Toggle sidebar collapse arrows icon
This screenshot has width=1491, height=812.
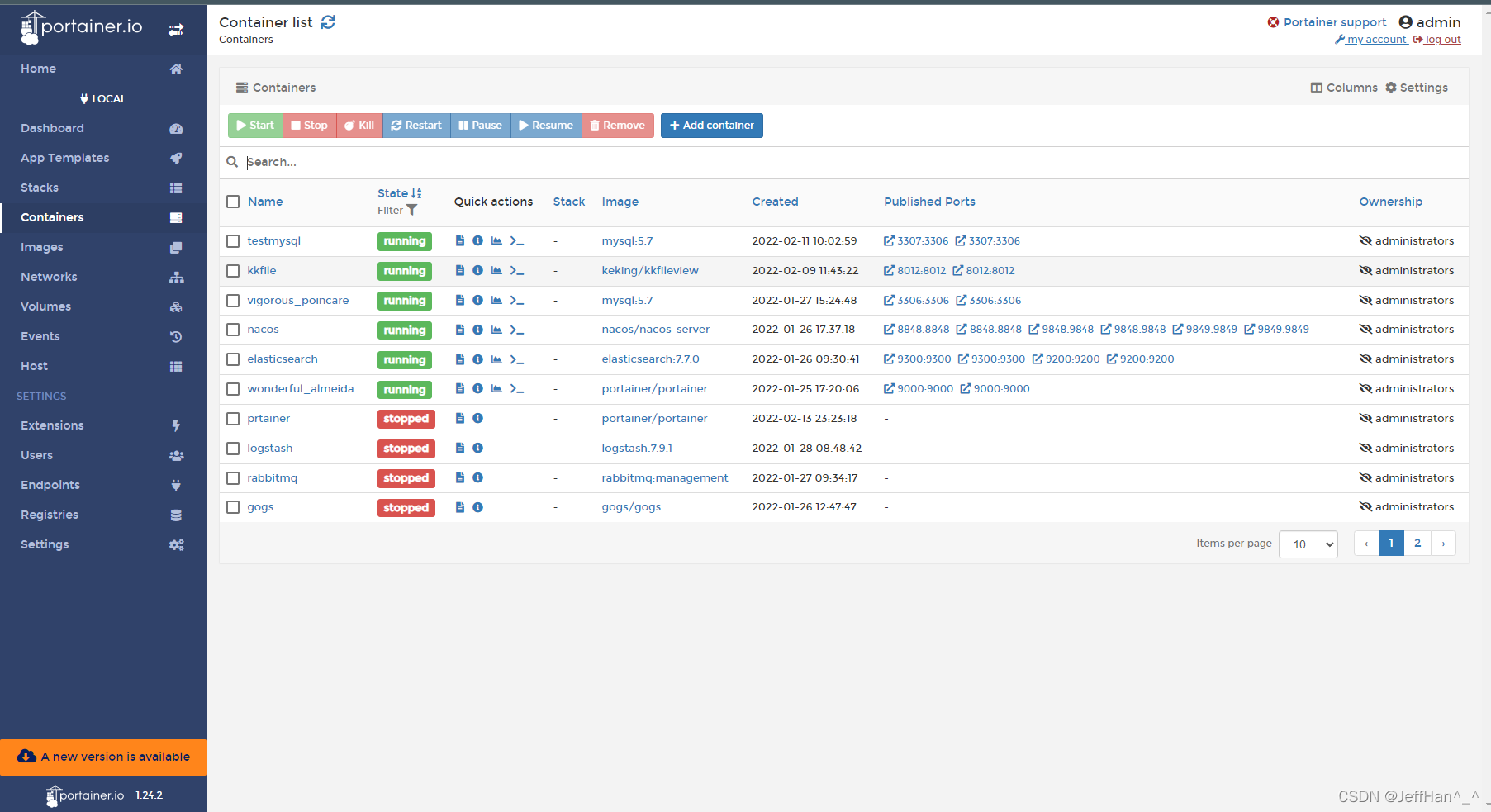176,30
